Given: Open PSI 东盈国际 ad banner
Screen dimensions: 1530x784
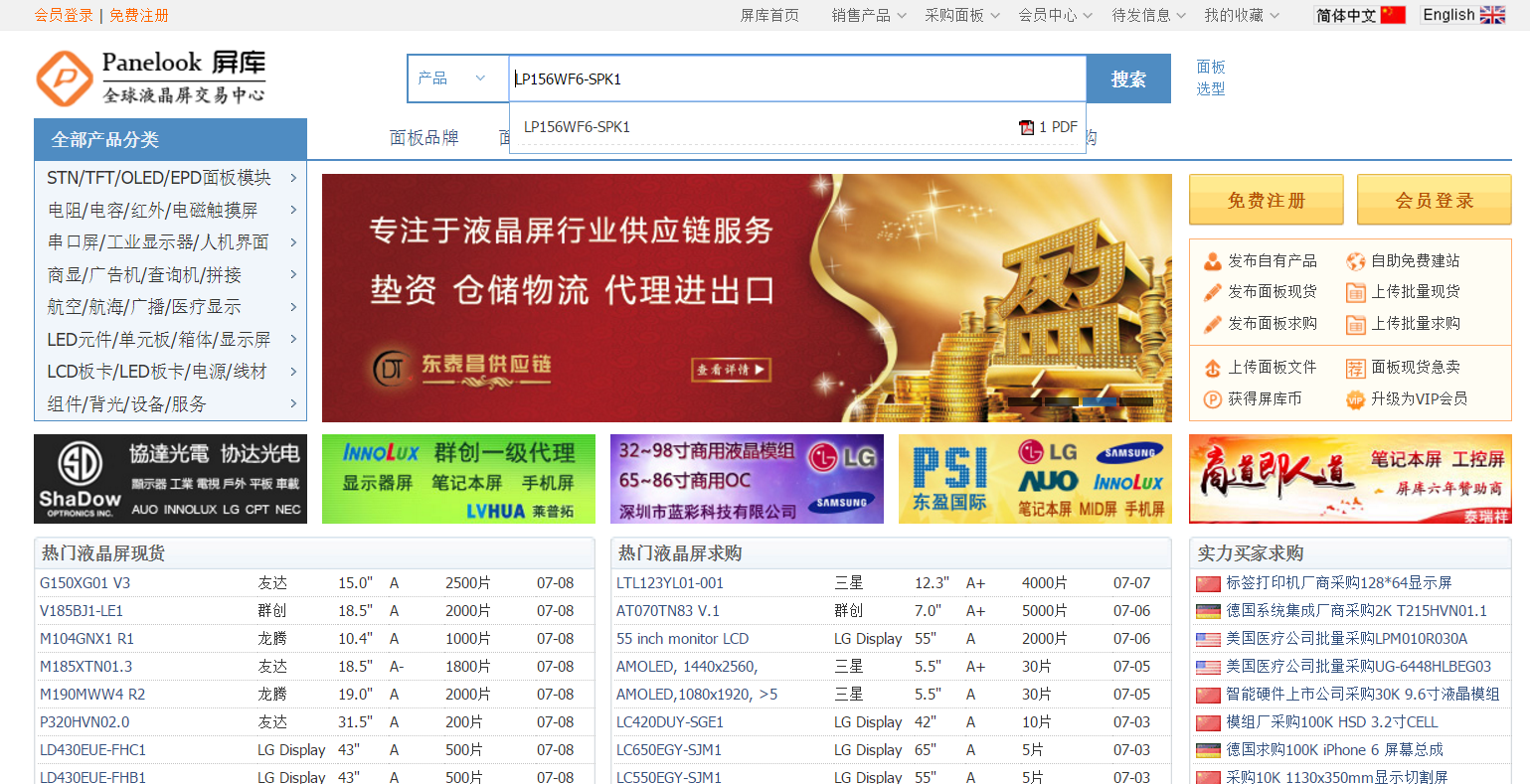Looking at the screenshot, I should click(x=1035, y=479).
